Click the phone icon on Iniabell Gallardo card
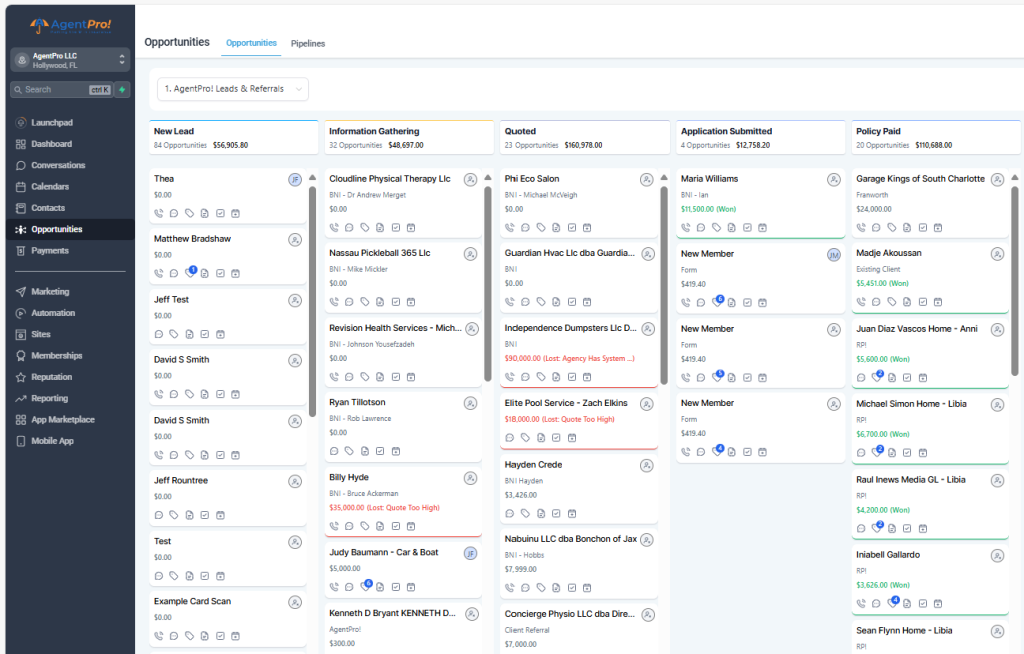The height and width of the screenshot is (654, 1024). 861,604
